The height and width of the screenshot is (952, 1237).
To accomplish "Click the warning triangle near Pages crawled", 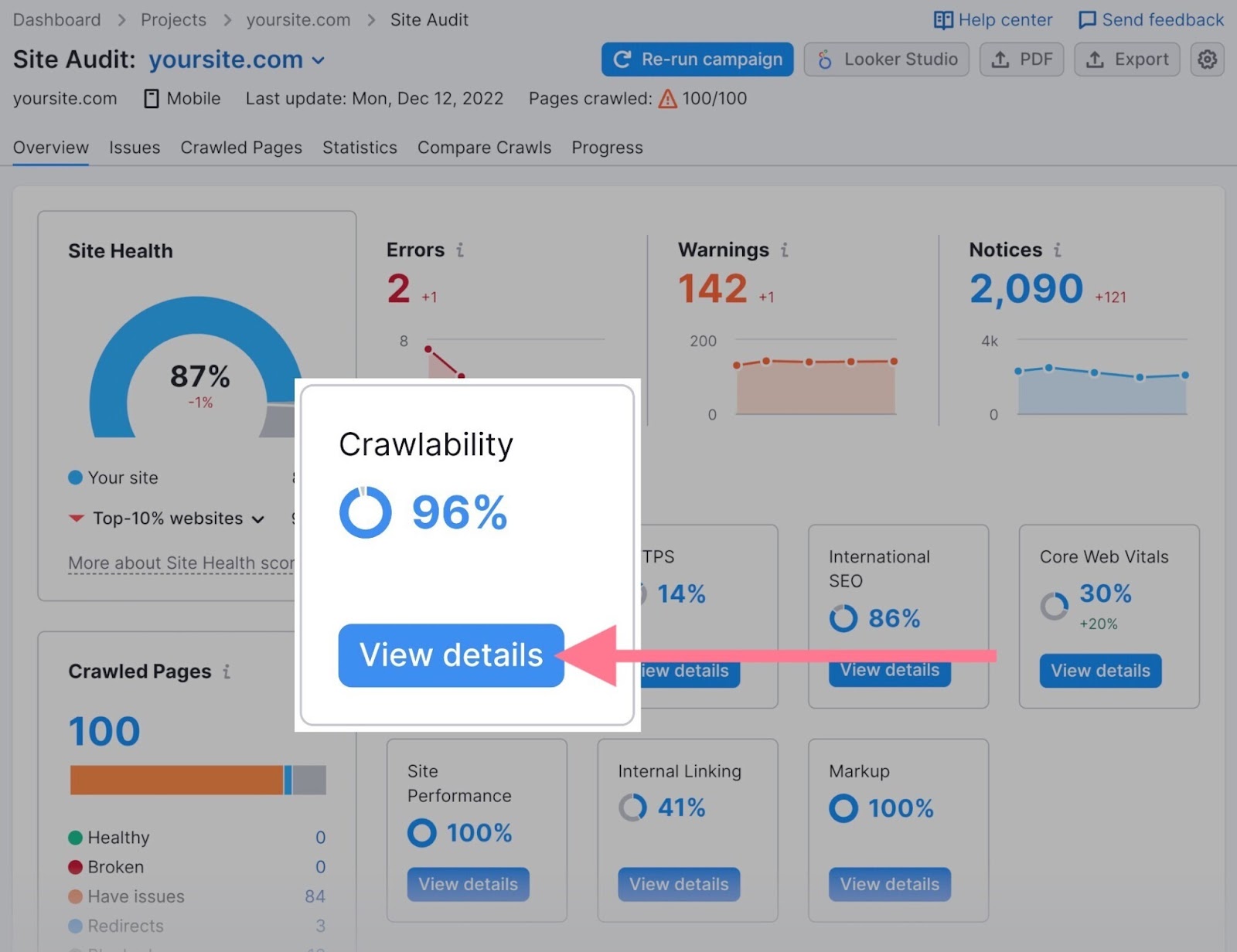I will coord(666,98).
